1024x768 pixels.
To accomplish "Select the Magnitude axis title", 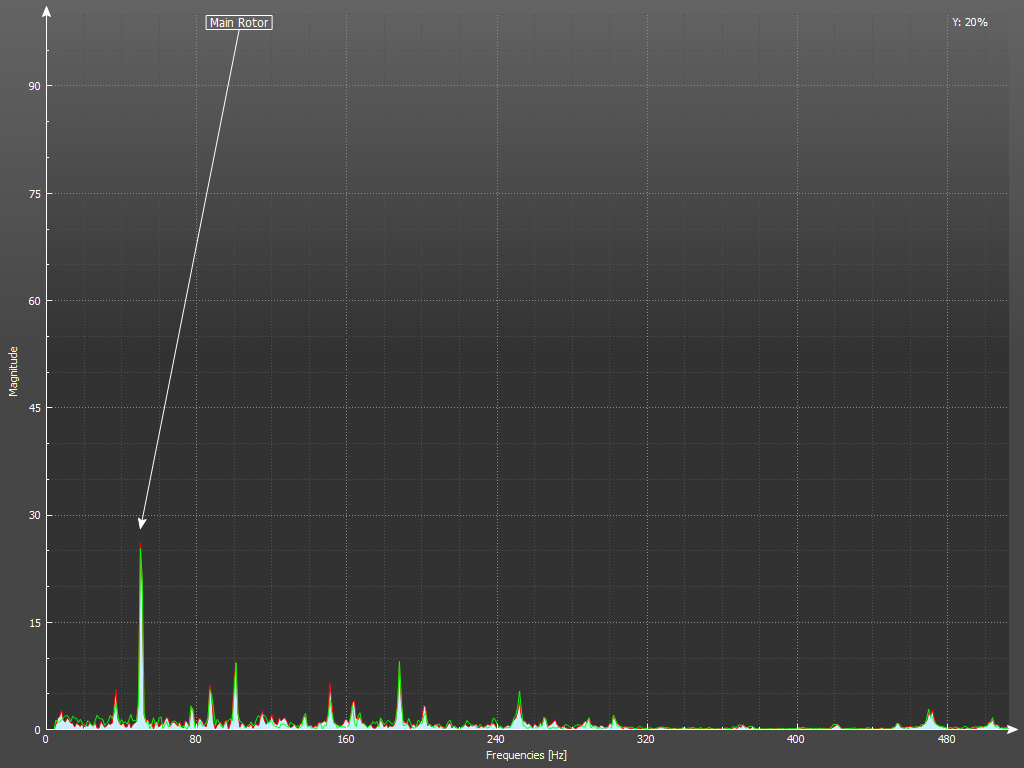I will (x=14, y=371).
